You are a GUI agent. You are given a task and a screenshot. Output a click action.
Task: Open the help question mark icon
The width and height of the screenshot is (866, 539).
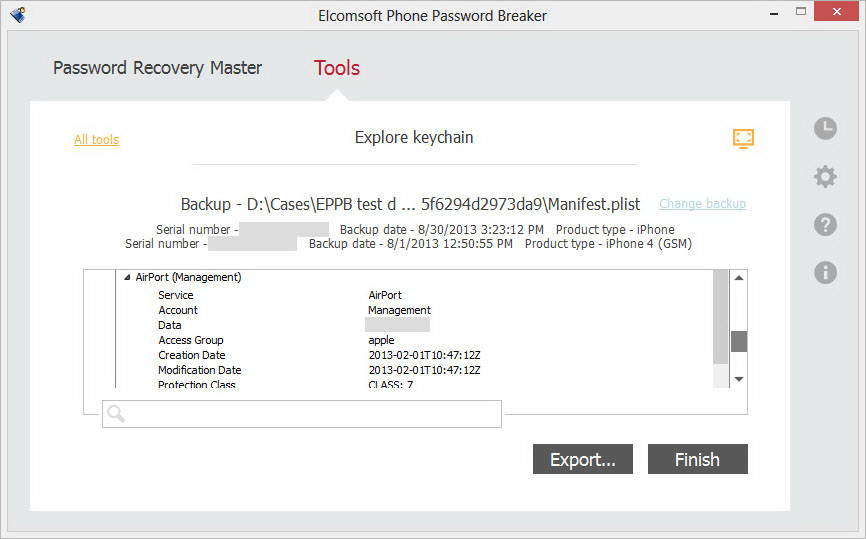coord(825,225)
